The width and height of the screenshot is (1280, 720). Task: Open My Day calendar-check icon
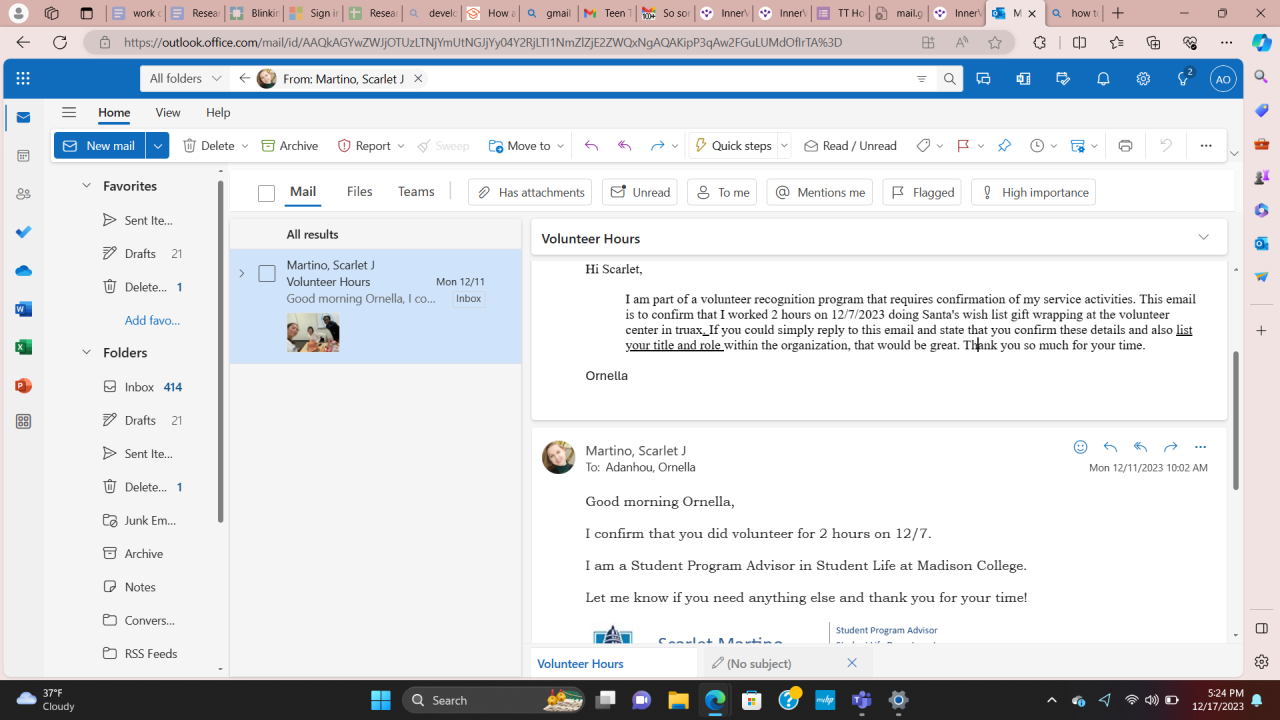tap(1063, 79)
